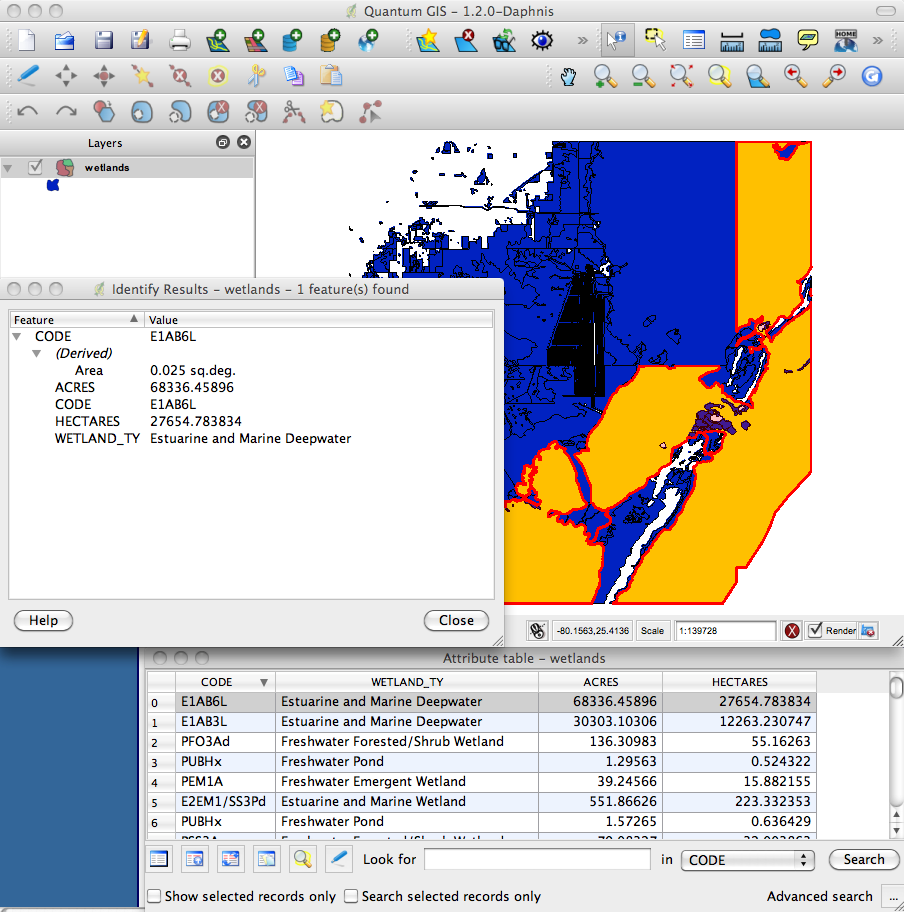The width and height of the screenshot is (904, 912).
Task: Click the Advanced search link
Action: (819, 897)
